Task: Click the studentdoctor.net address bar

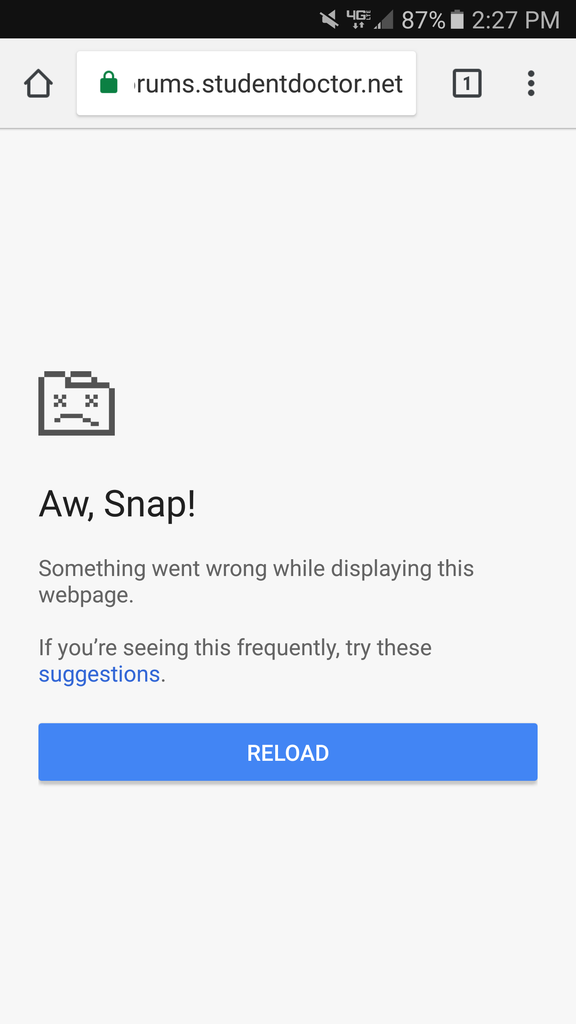Action: point(246,84)
